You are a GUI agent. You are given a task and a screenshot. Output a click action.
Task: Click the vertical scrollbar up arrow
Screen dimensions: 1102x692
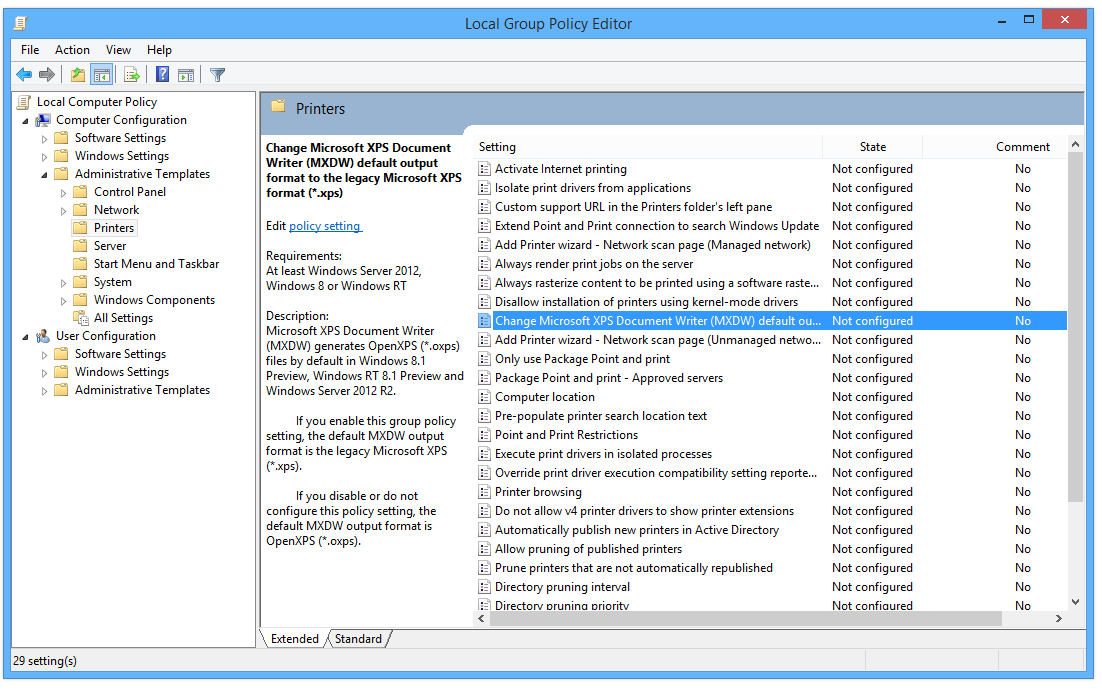pyautogui.click(x=1075, y=145)
